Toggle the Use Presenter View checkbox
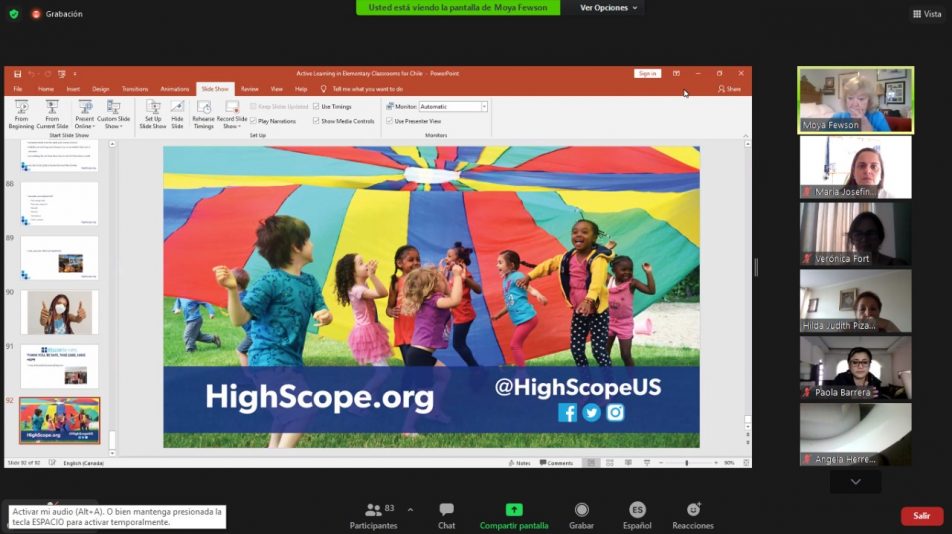This screenshot has height=534, width=952. click(389, 121)
